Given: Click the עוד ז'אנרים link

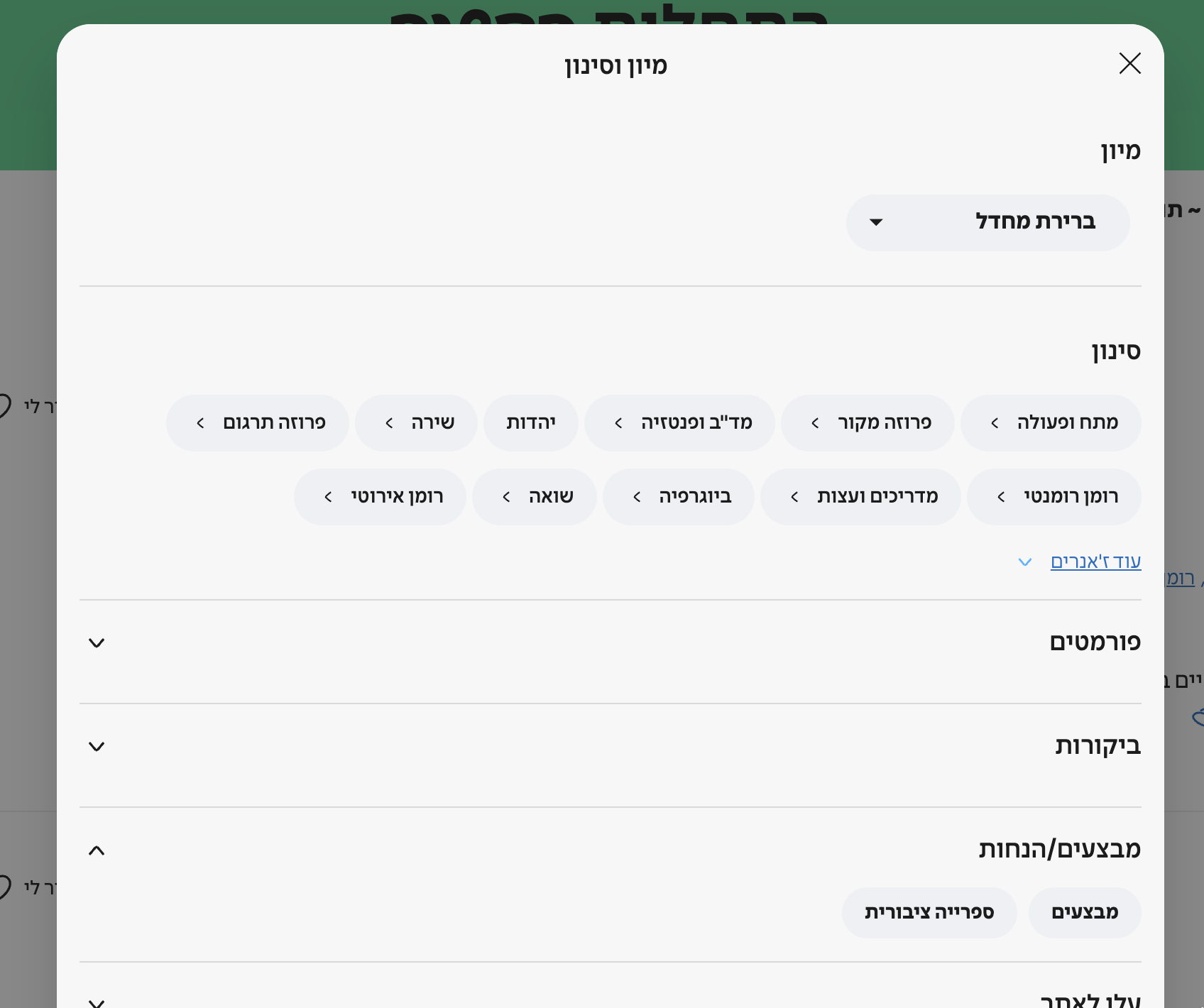Looking at the screenshot, I should pyautogui.click(x=1095, y=561).
